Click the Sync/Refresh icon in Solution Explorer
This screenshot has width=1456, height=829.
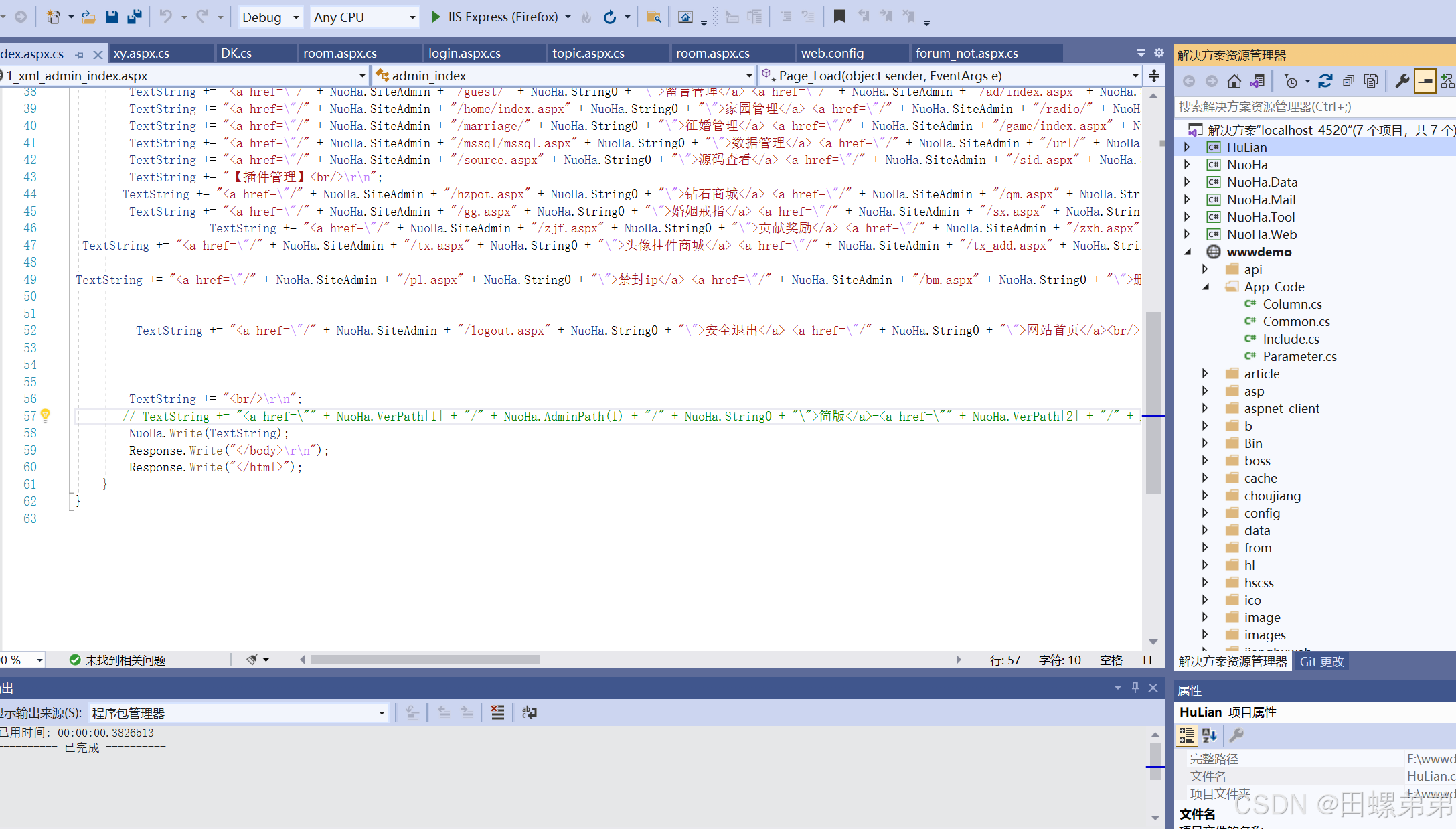[x=1325, y=81]
